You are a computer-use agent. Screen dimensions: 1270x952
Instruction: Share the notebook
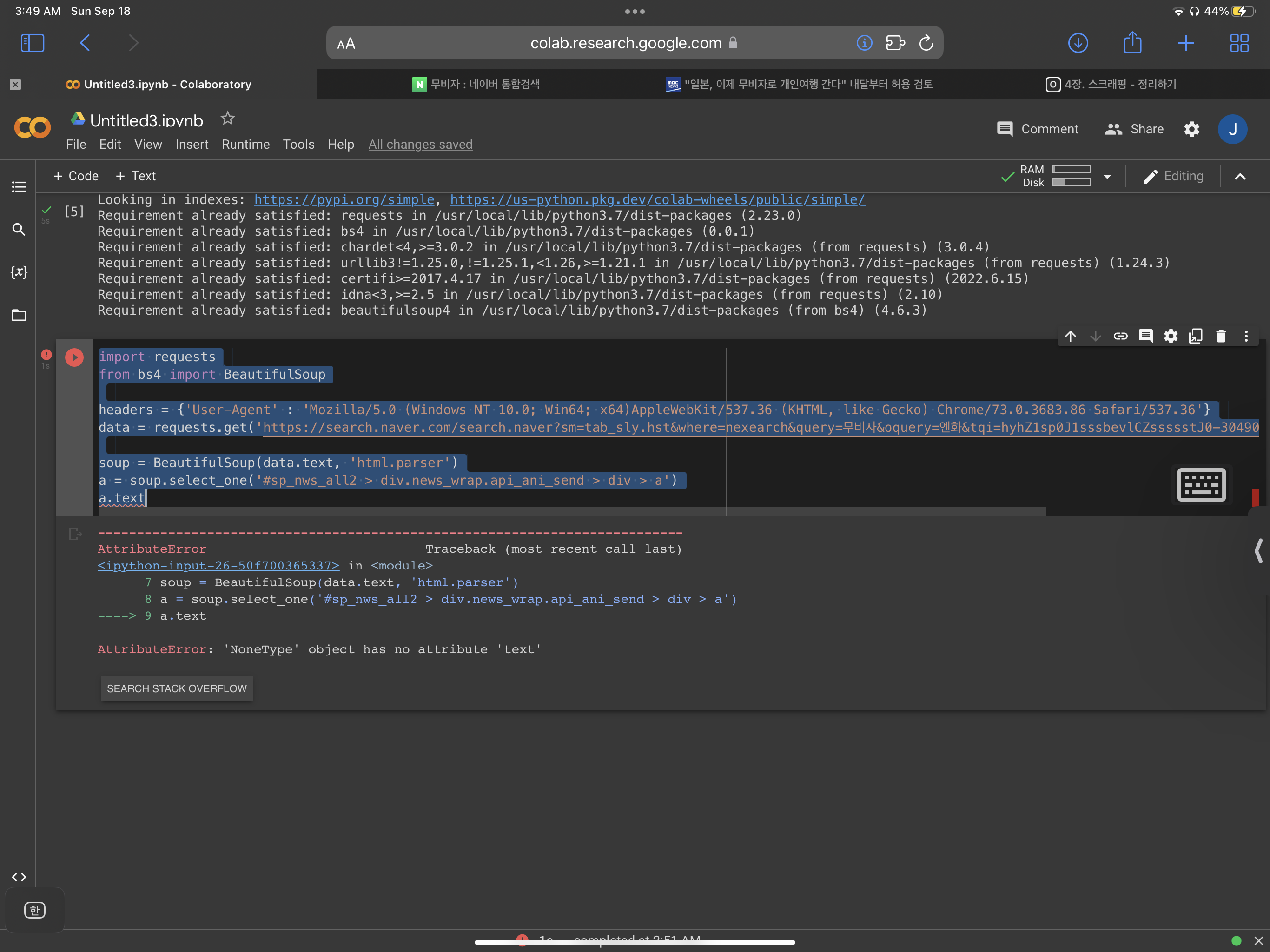(x=1135, y=129)
